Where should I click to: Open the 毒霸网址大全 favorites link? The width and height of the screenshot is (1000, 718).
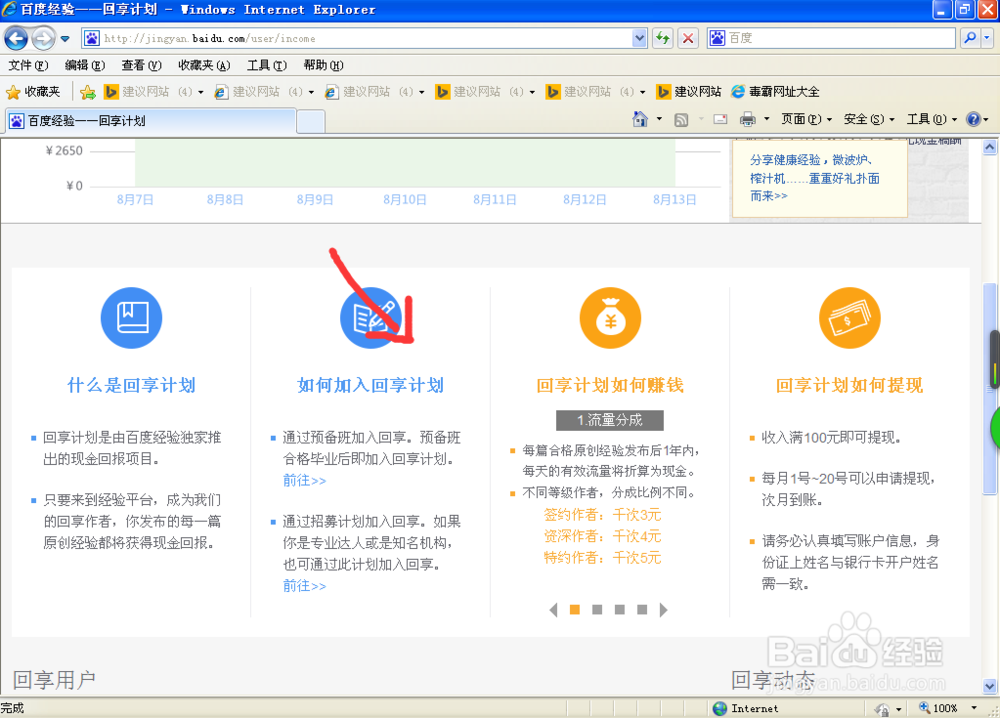click(x=776, y=92)
